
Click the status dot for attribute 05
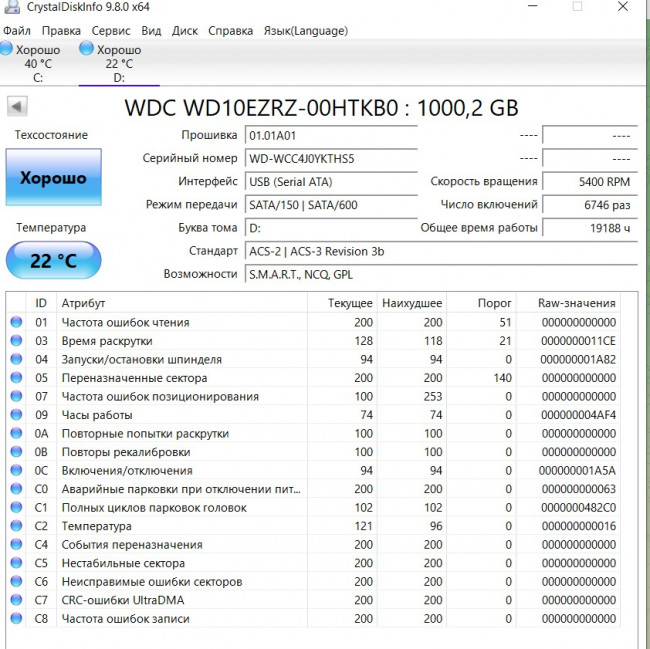pos(16,377)
